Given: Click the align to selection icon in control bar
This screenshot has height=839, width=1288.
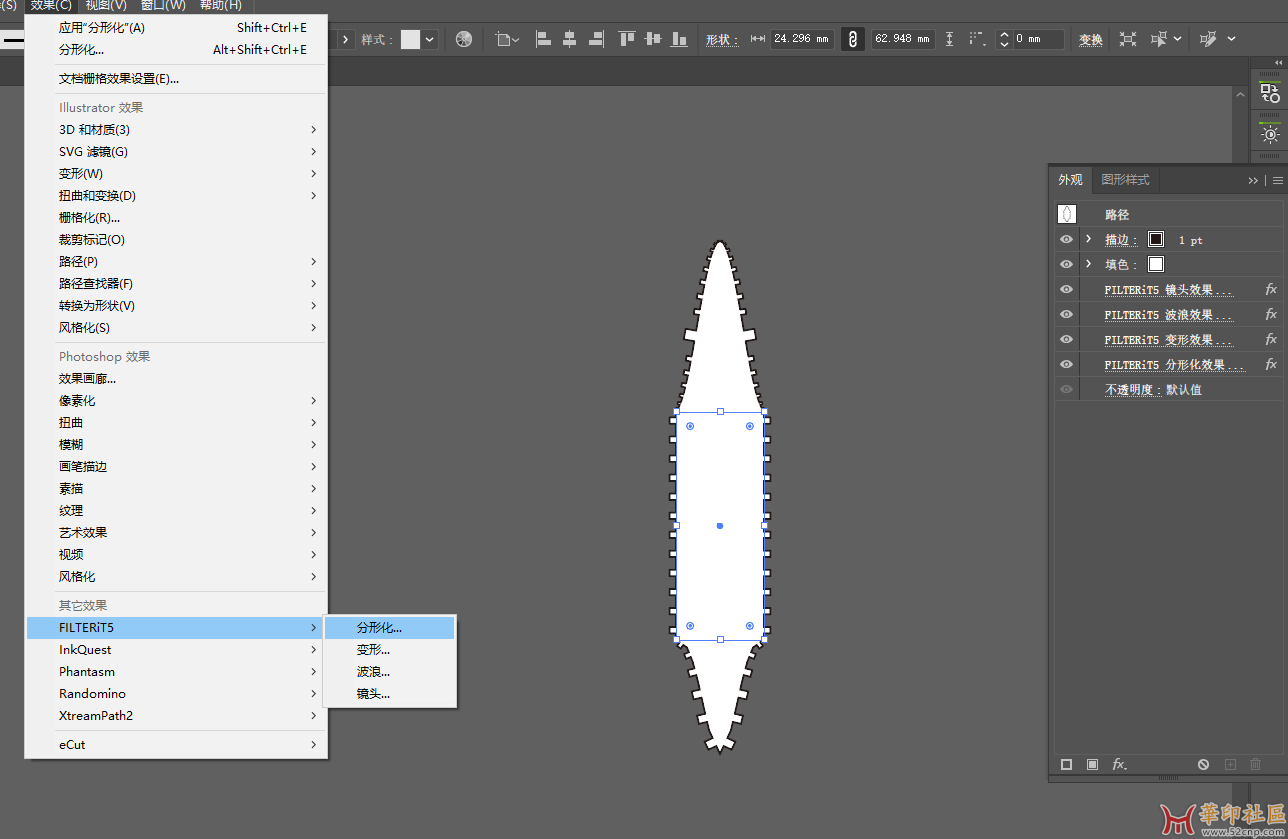Looking at the screenshot, I should pyautogui.click(x=508, y=39).
